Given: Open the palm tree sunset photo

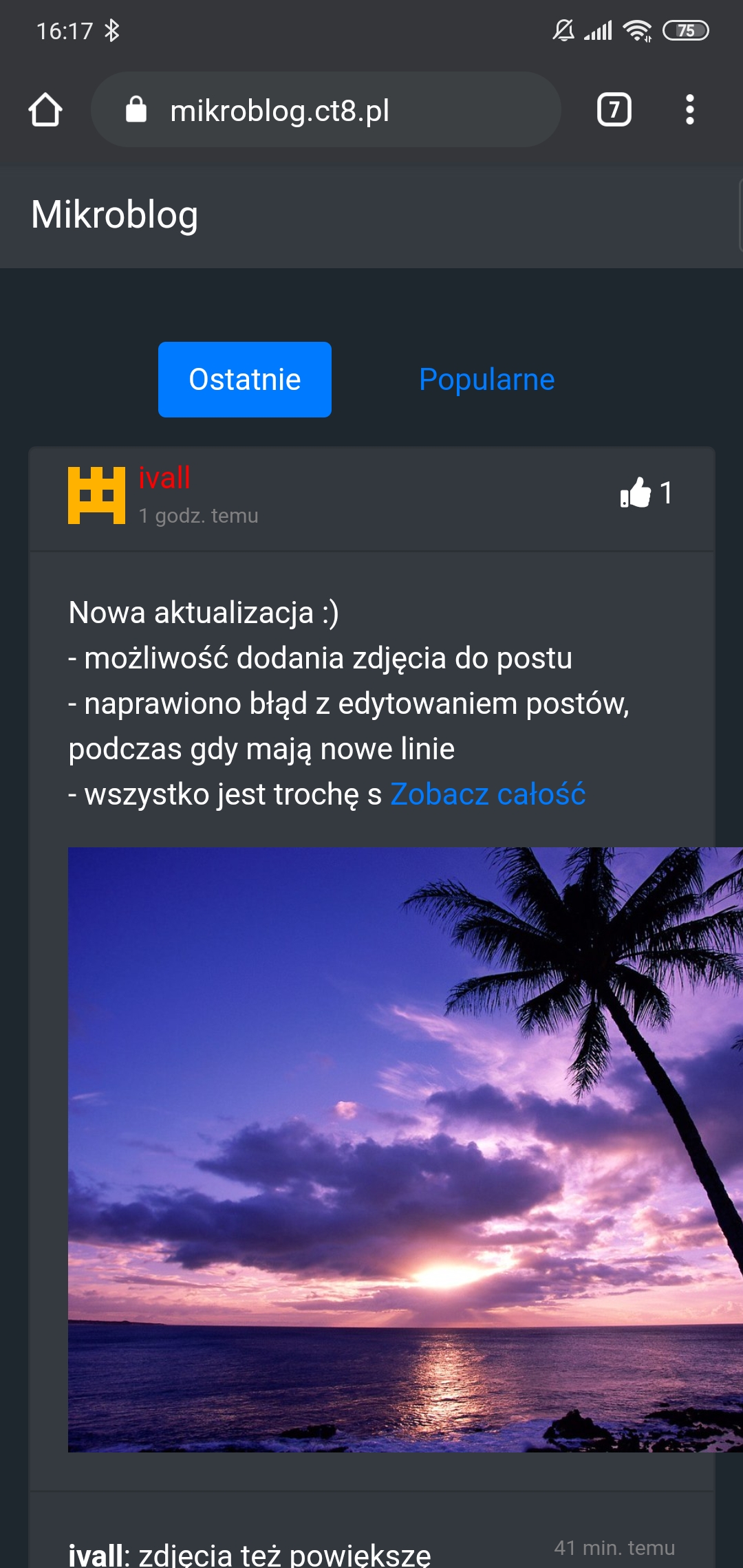Looking at the screenshot, I should [x=405, y=1150].
